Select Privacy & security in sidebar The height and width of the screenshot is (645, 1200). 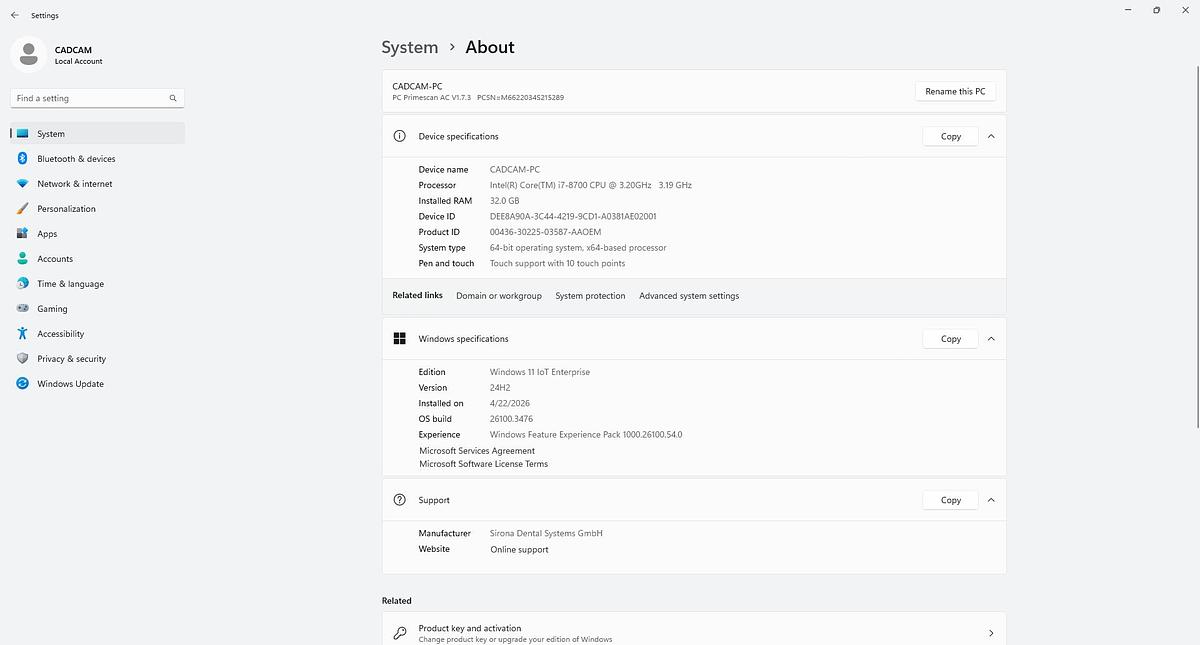tap(71, 359)
